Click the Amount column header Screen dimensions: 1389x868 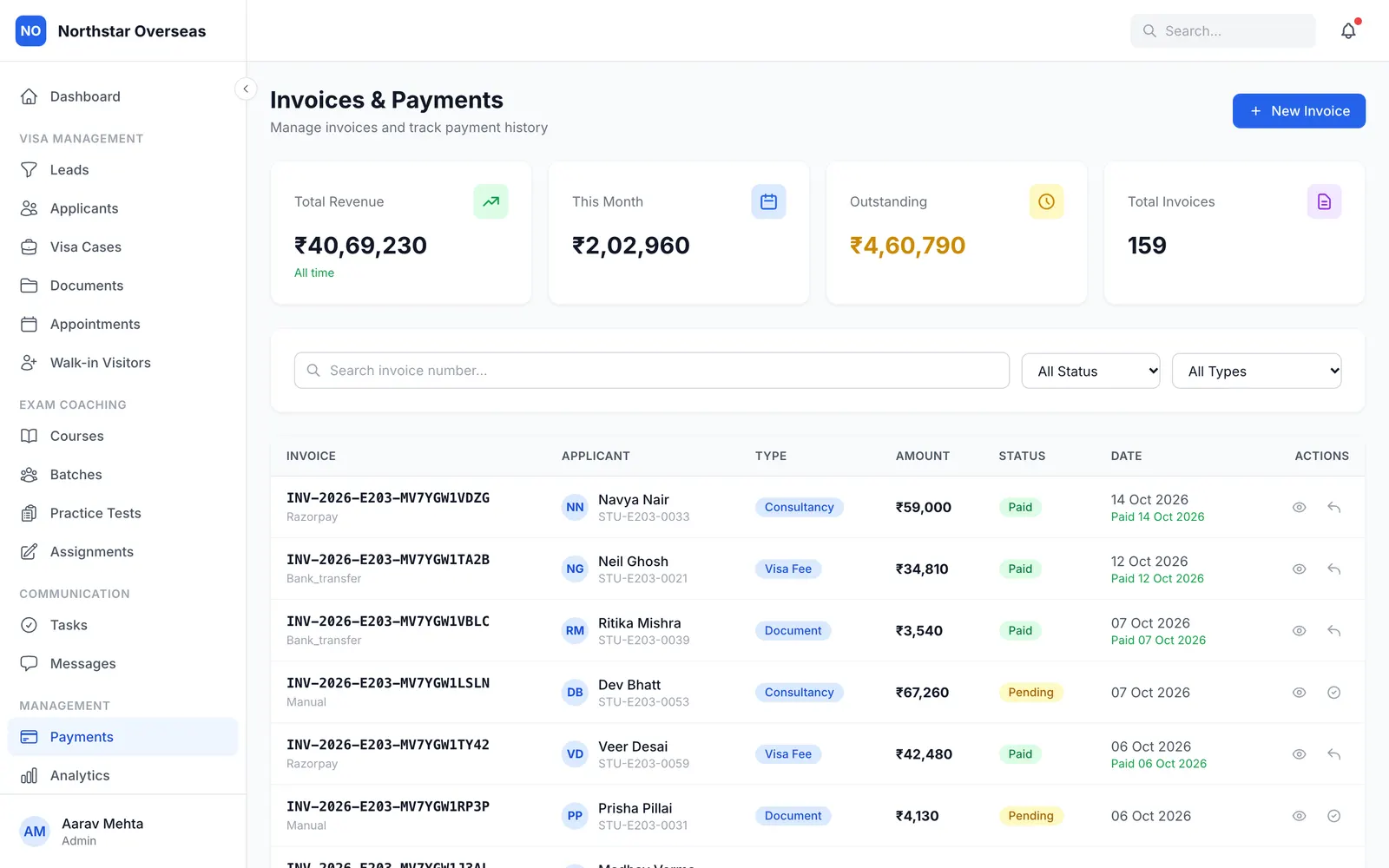(923, 456)
